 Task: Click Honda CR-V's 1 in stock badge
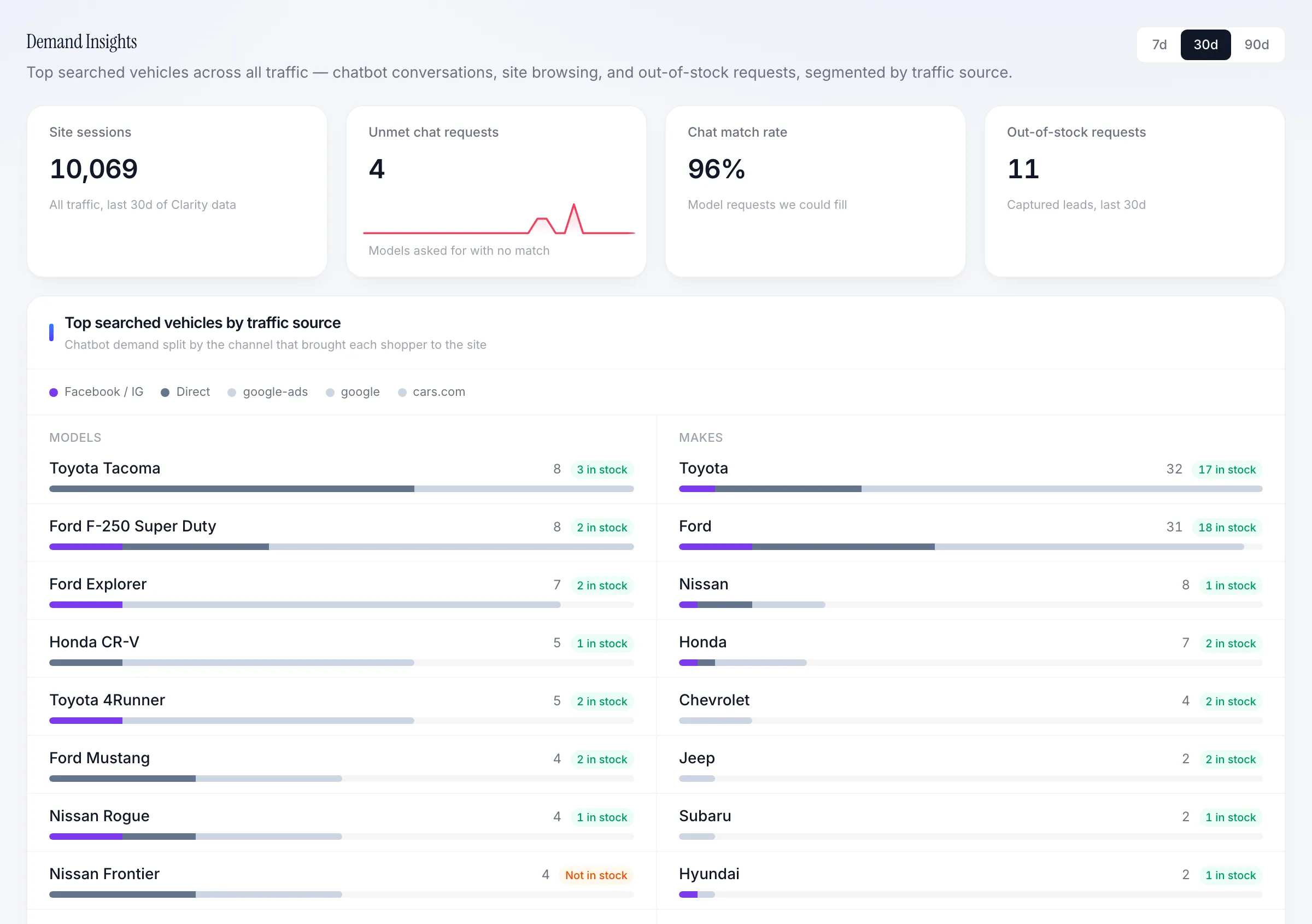click(x=602, y=644)
